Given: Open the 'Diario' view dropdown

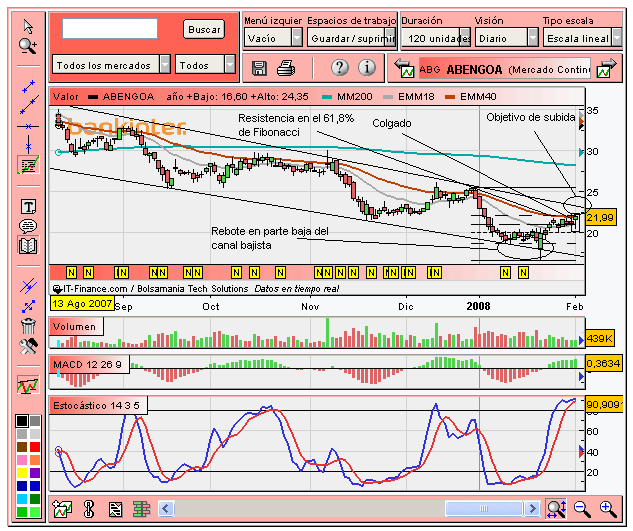Looking at the screenshot, I should click(x=507, y=38).
